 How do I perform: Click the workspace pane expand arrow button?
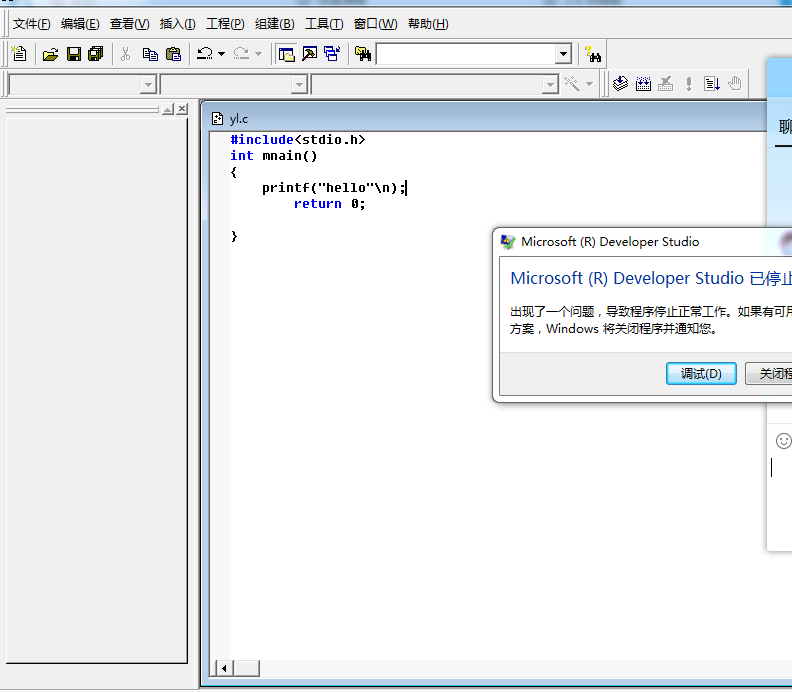(x=168, y=109)
